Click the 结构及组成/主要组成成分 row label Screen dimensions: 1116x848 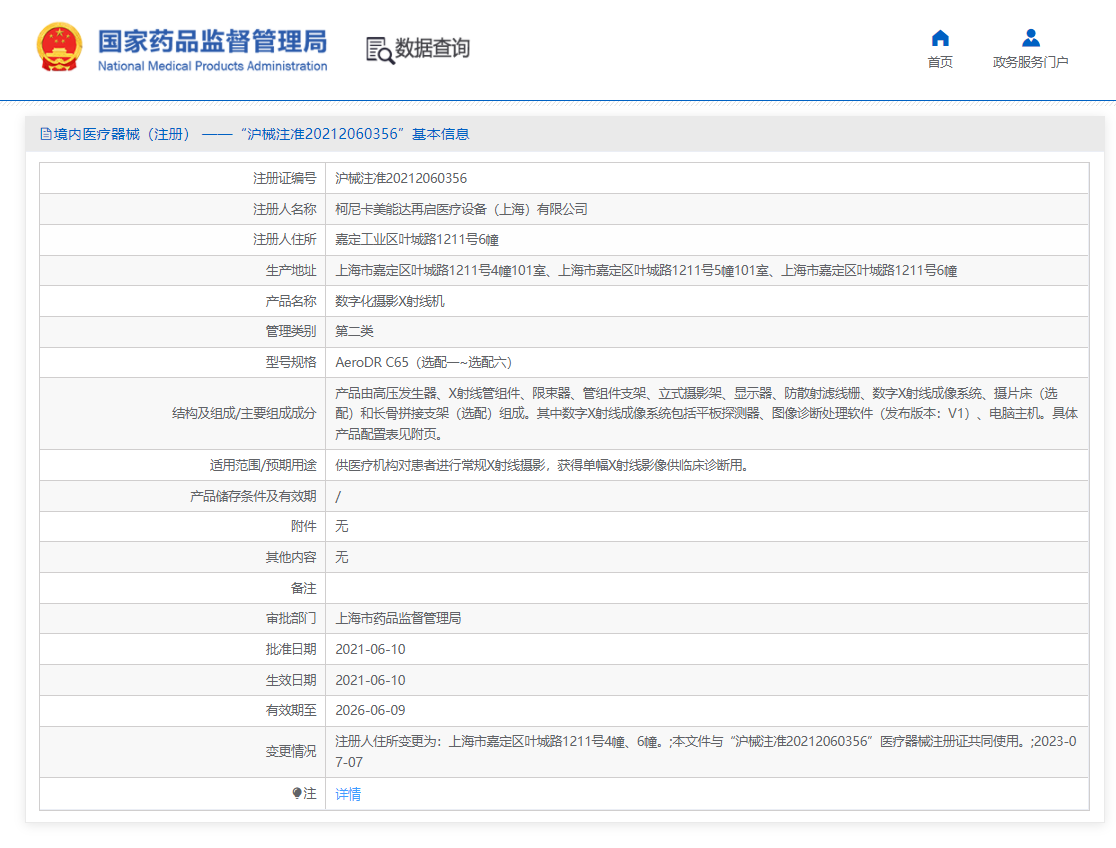click(244, 414)
